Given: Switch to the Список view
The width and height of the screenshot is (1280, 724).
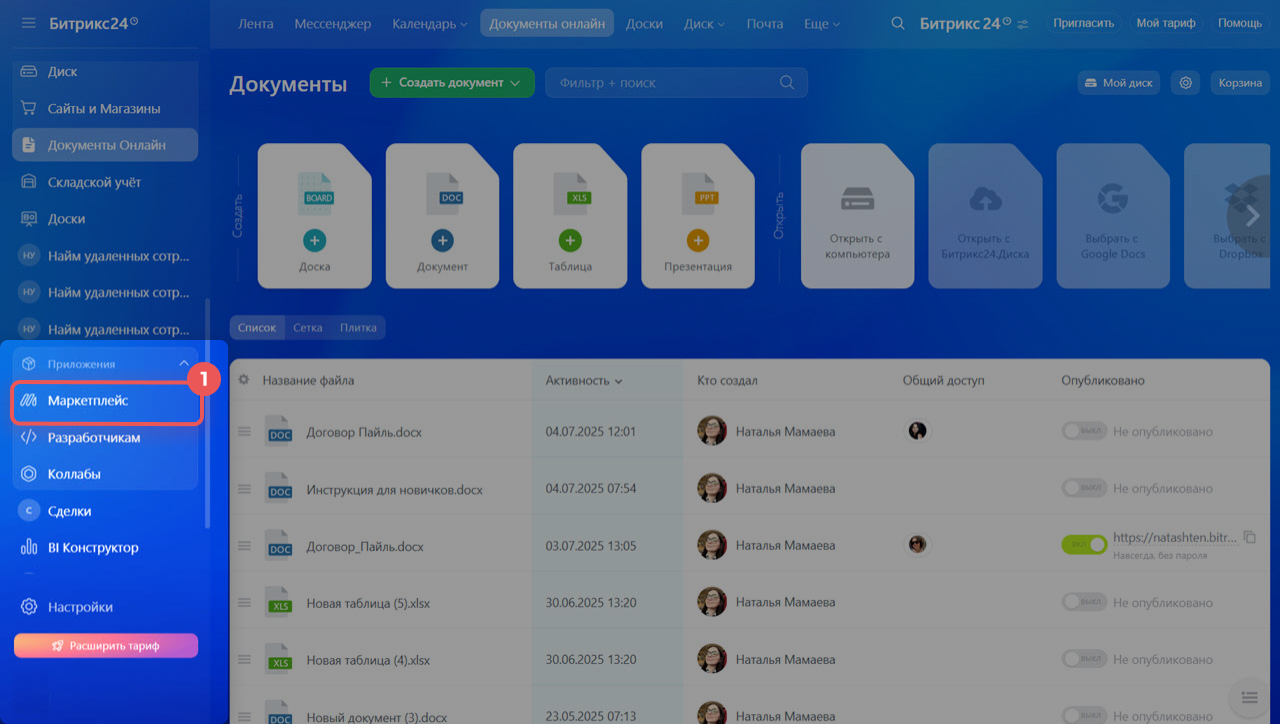Looking at the screenshot, I should [x=257, y=328].
